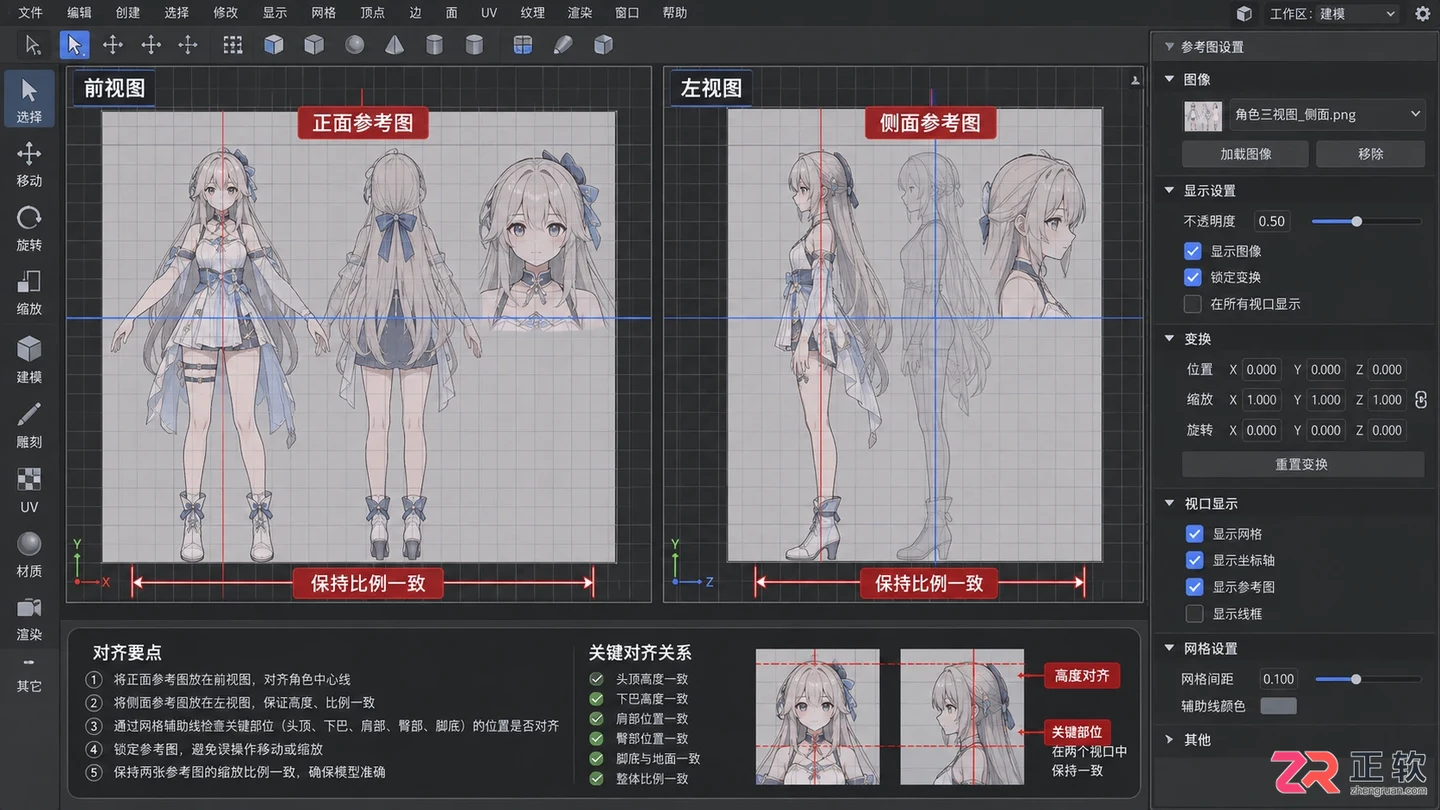
Task: Click the scale-lock link icon
Action: (1421, 400)
